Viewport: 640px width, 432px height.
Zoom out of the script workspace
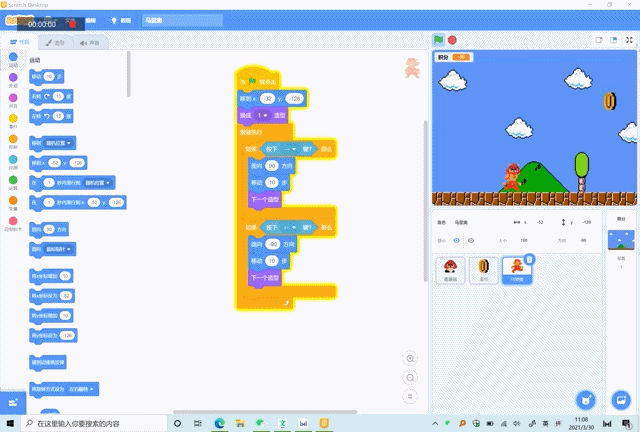tap(410, 377)
